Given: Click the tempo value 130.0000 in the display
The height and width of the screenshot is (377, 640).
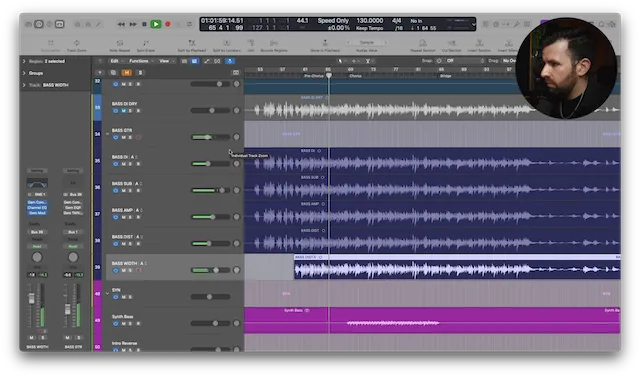Looking at the screenshot, I should pos(370,20).
